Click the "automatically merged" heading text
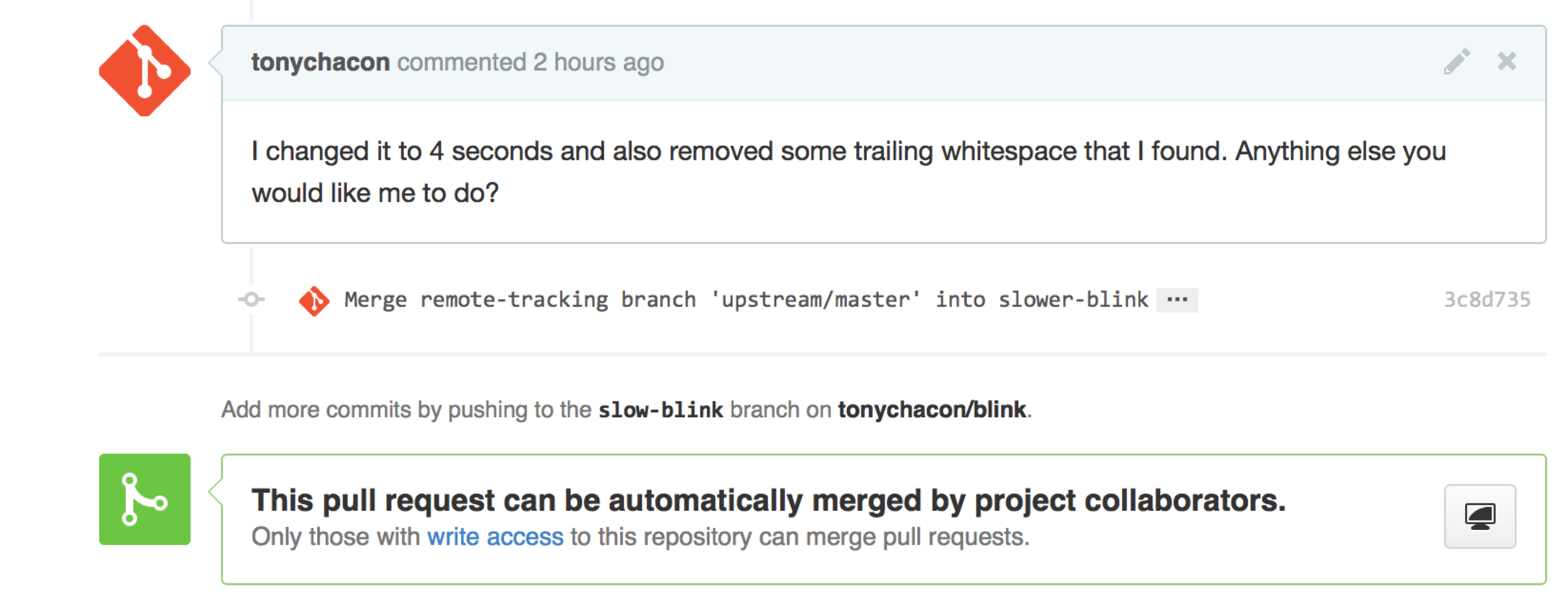Screen dimensions: 1568x608 point(768,500)
